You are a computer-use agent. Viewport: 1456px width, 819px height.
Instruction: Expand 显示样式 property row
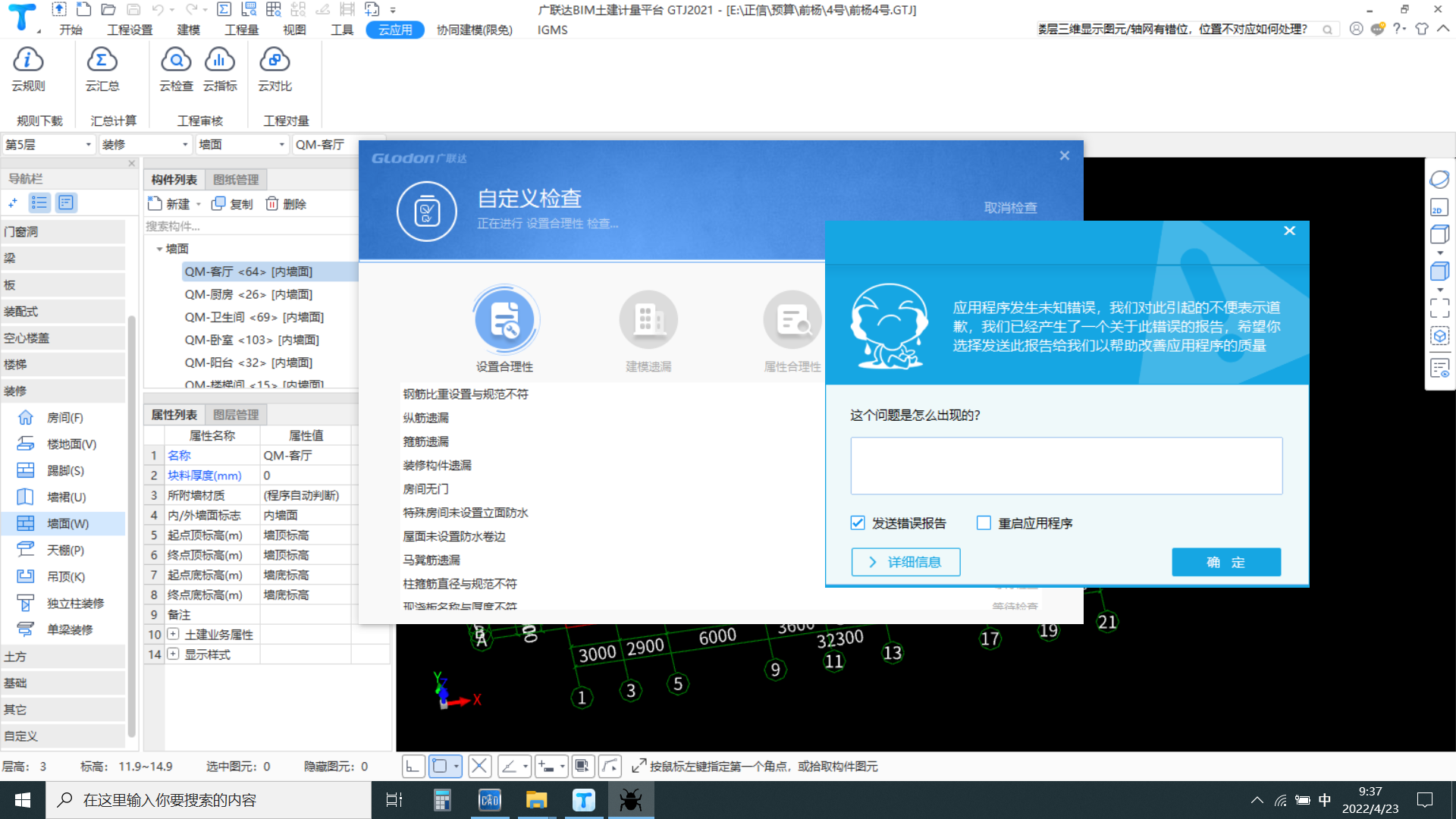point(173,654)
